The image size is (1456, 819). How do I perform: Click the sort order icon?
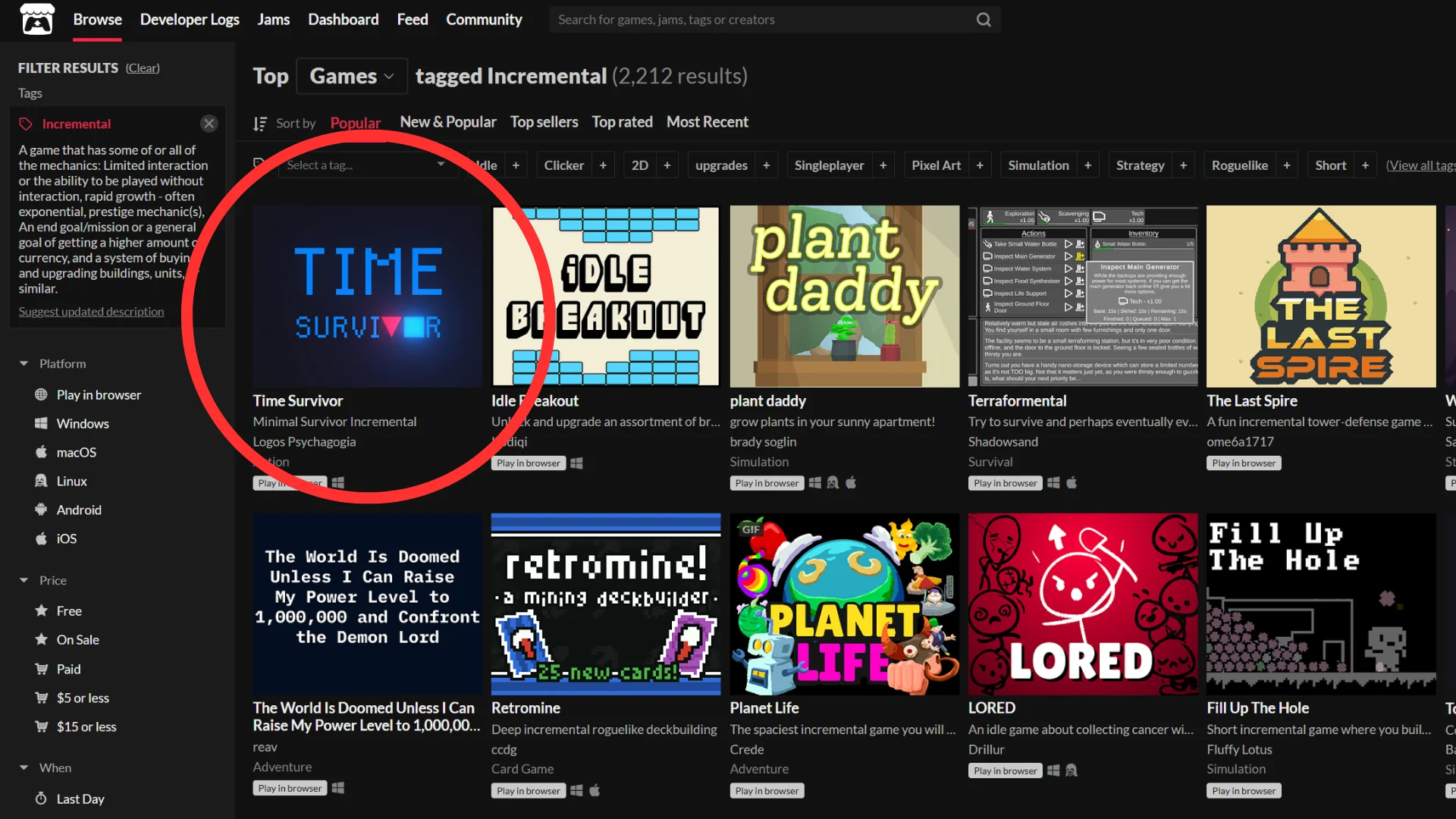260,124
